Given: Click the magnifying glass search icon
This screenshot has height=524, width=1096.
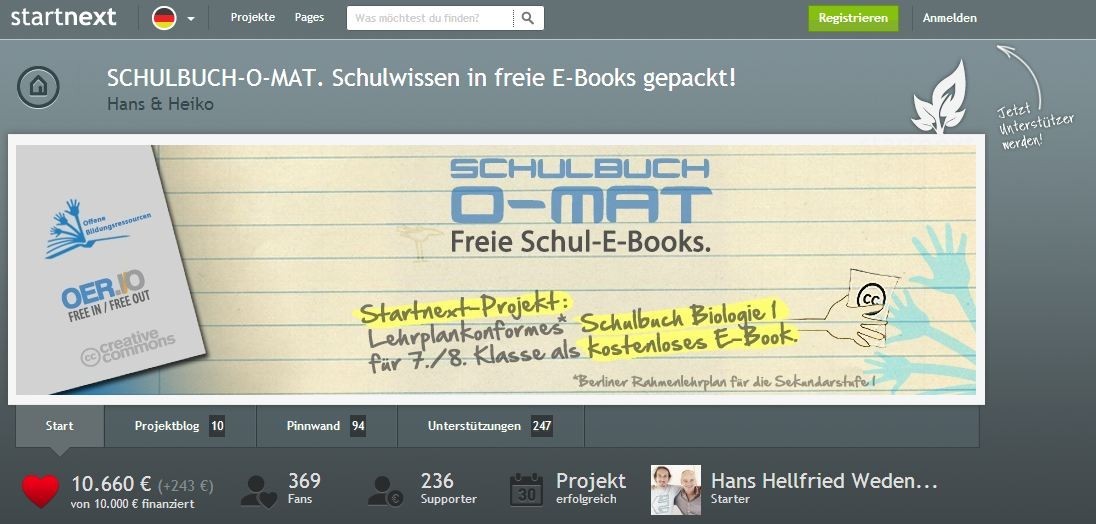Looking at the screenshot, I should pos(528,18).
